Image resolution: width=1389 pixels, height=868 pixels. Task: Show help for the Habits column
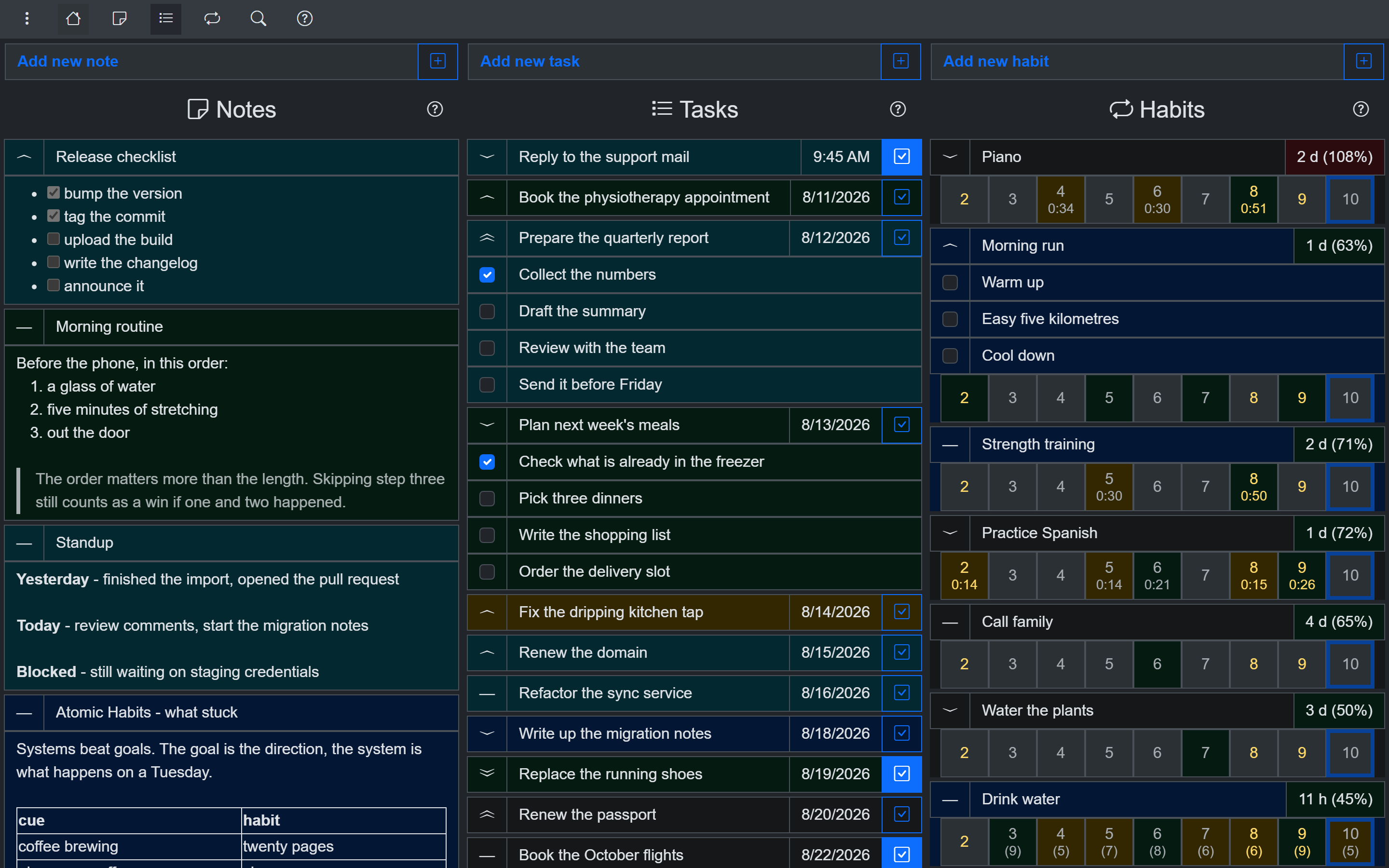click(1361, 109)
